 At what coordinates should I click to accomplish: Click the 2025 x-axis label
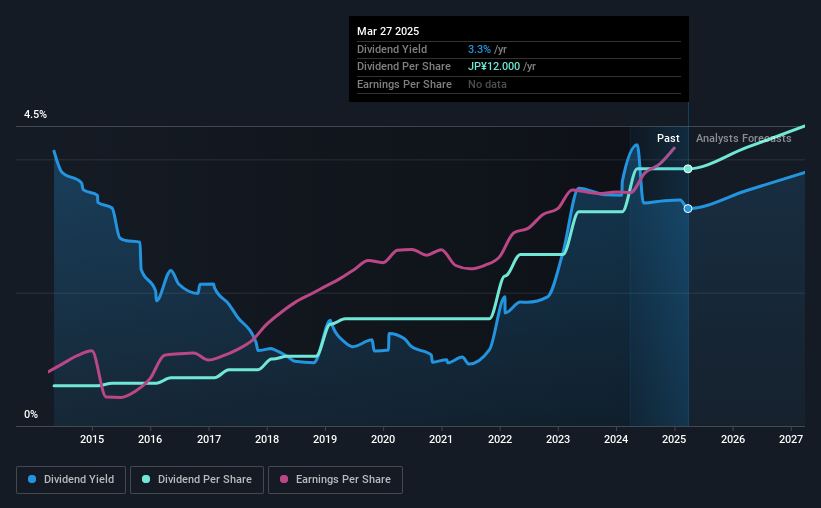click(674, 439)
